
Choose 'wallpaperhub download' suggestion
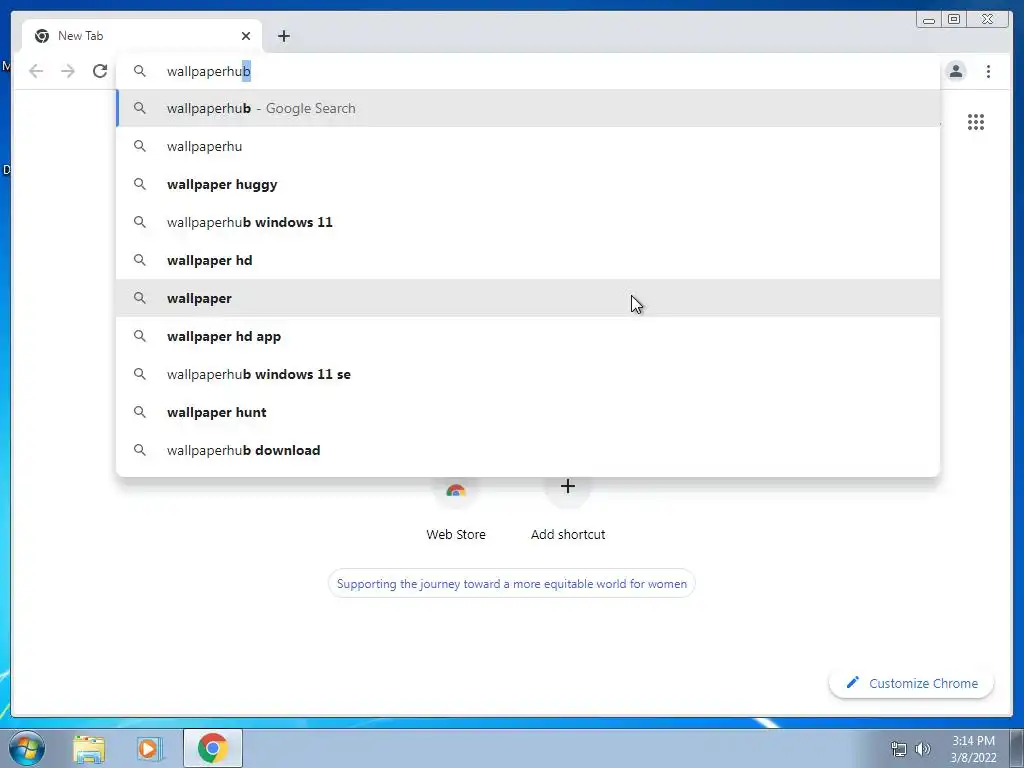pyautogui.click(x=528, y=450)
